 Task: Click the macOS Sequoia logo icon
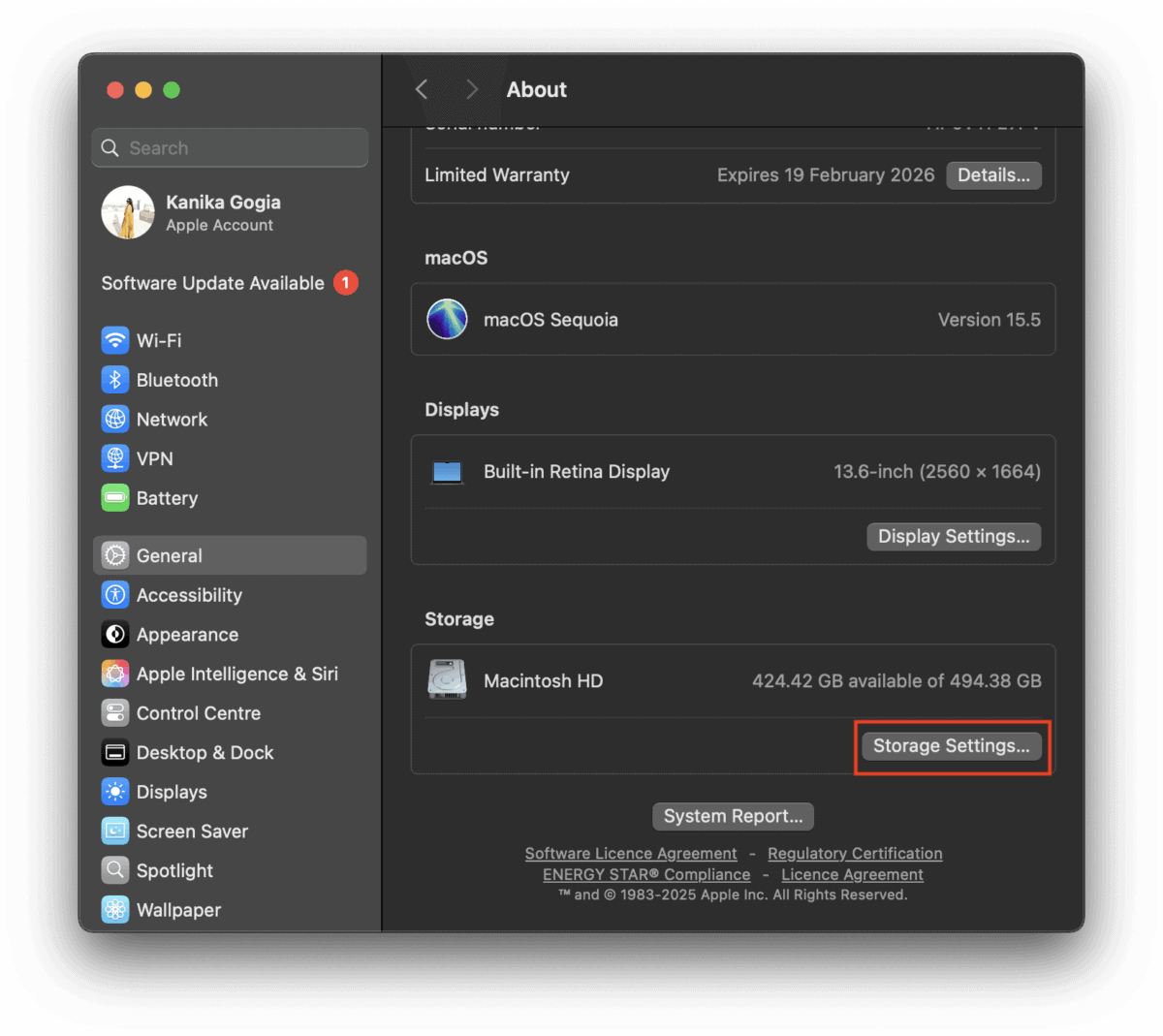tap(448, 319)
